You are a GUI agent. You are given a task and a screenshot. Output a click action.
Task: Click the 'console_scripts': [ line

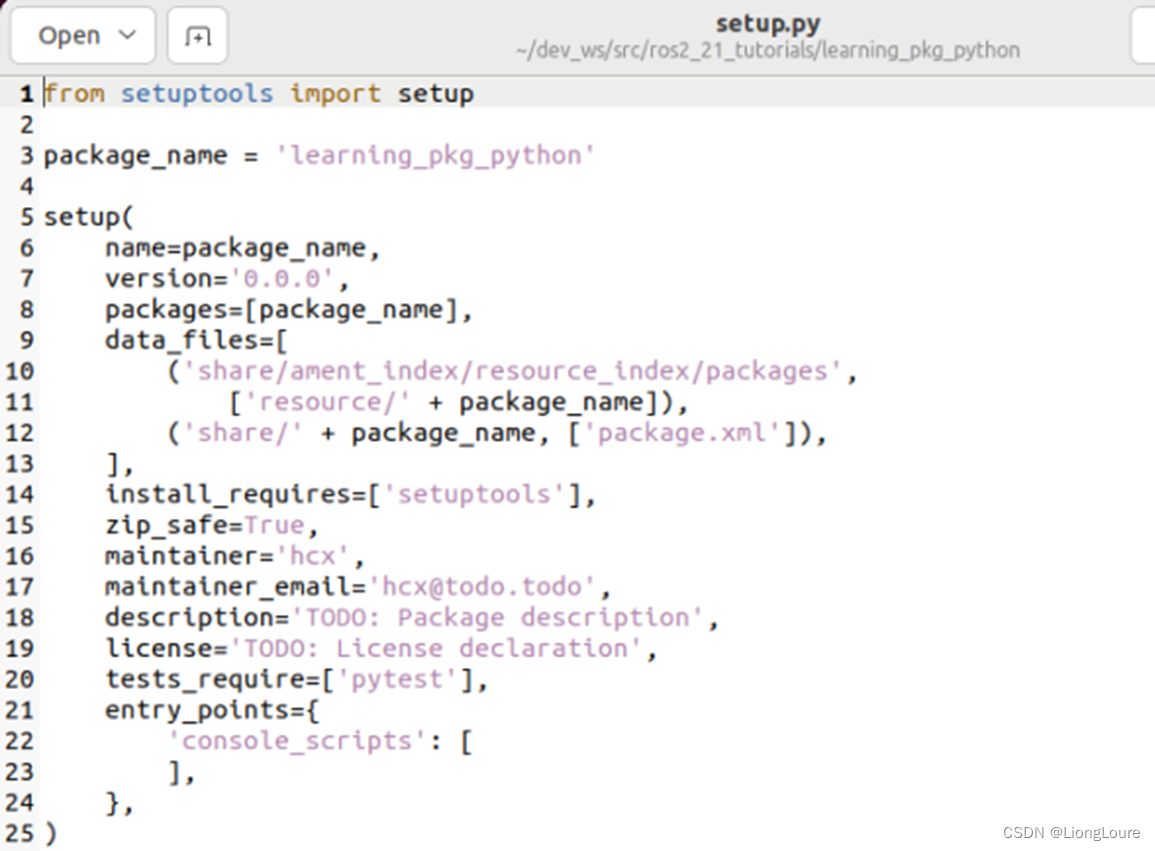320,741
